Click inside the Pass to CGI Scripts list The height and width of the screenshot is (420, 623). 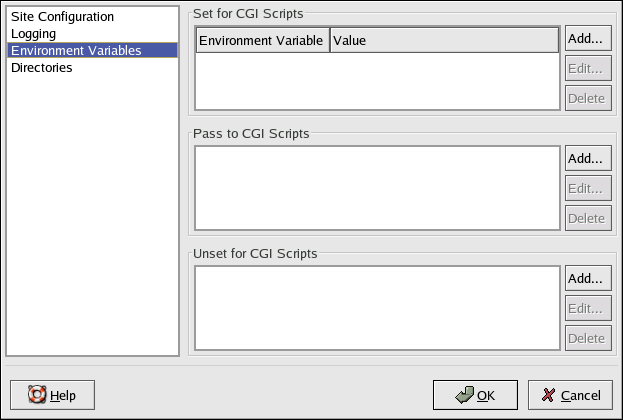click(x=376, y=188)
